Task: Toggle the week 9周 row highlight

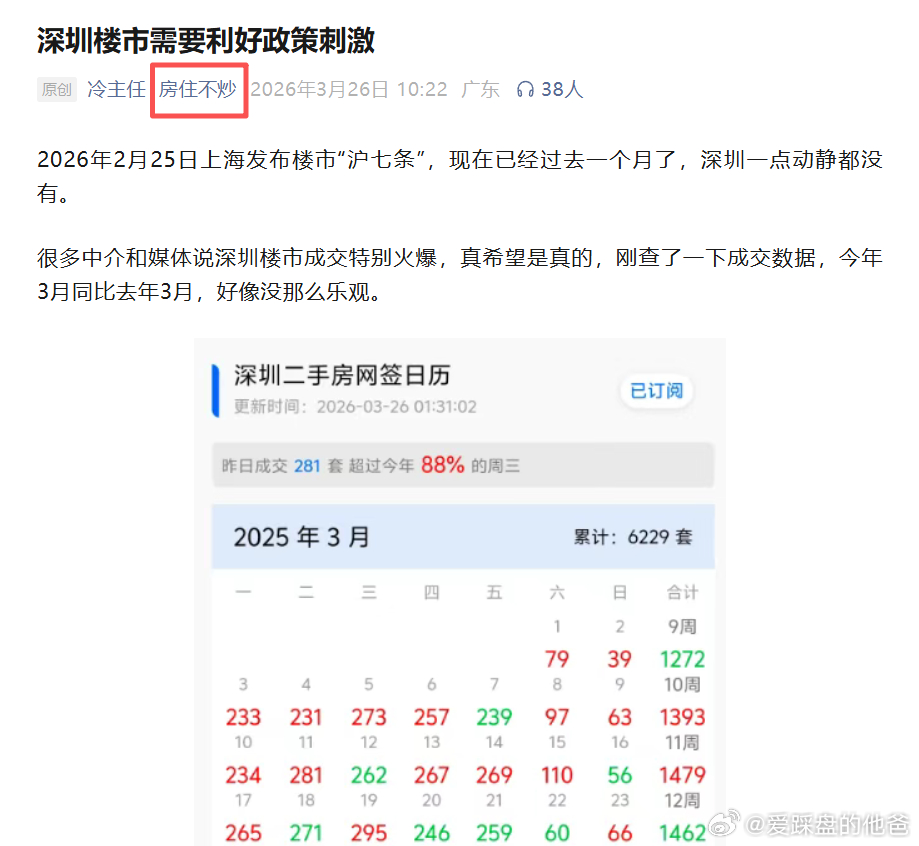Action: tap(680, 628)
